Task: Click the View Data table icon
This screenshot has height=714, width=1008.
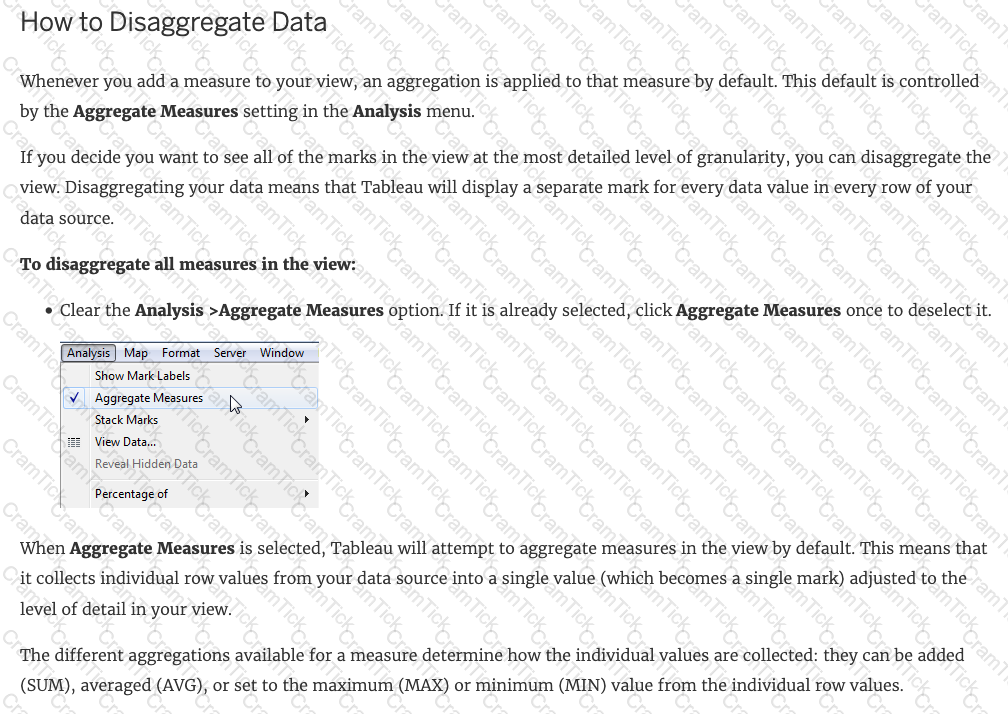Action: (75, 442)
